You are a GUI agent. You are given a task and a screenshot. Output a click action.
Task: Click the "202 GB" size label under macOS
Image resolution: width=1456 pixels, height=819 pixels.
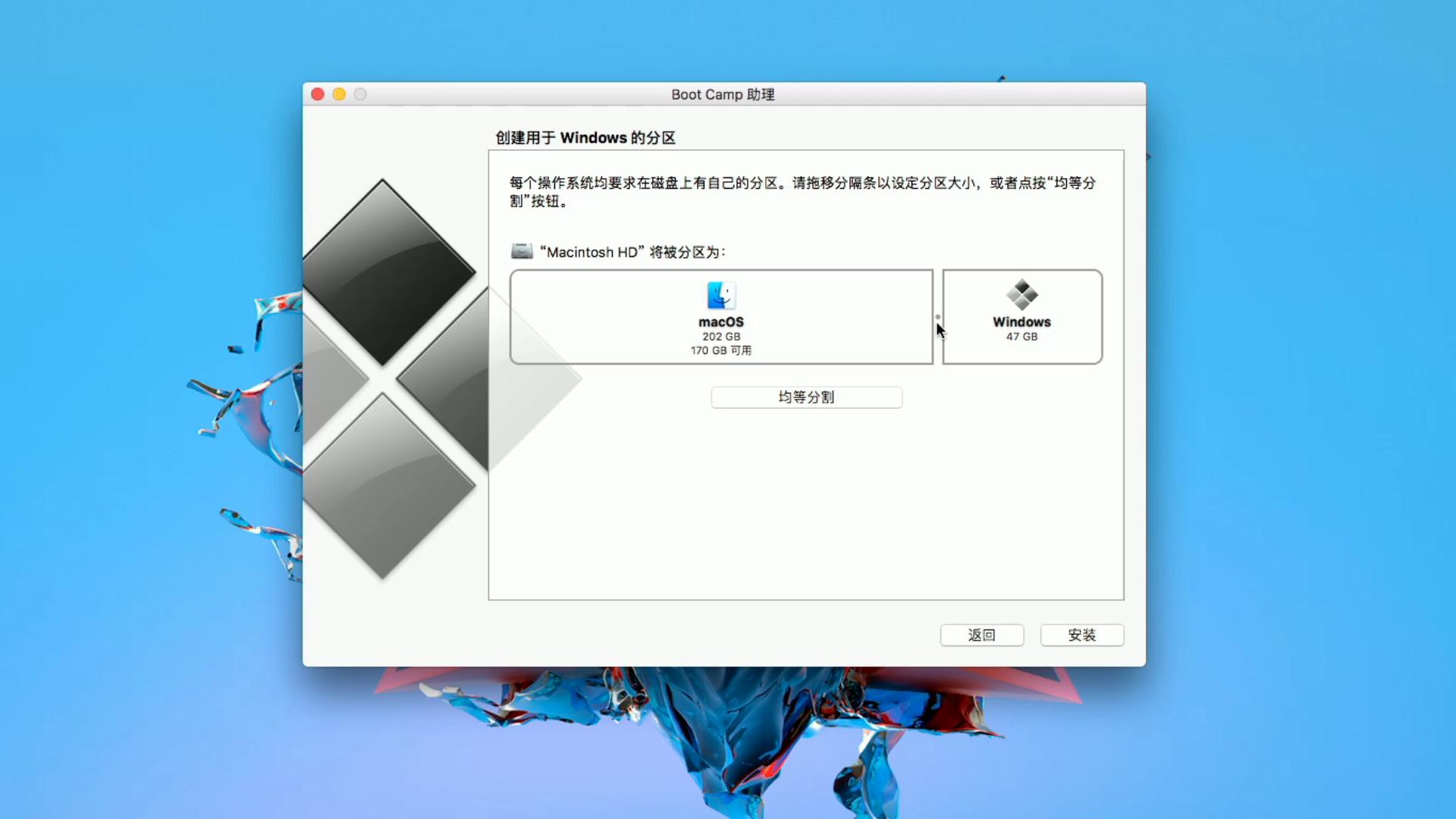tap(720, 336)
